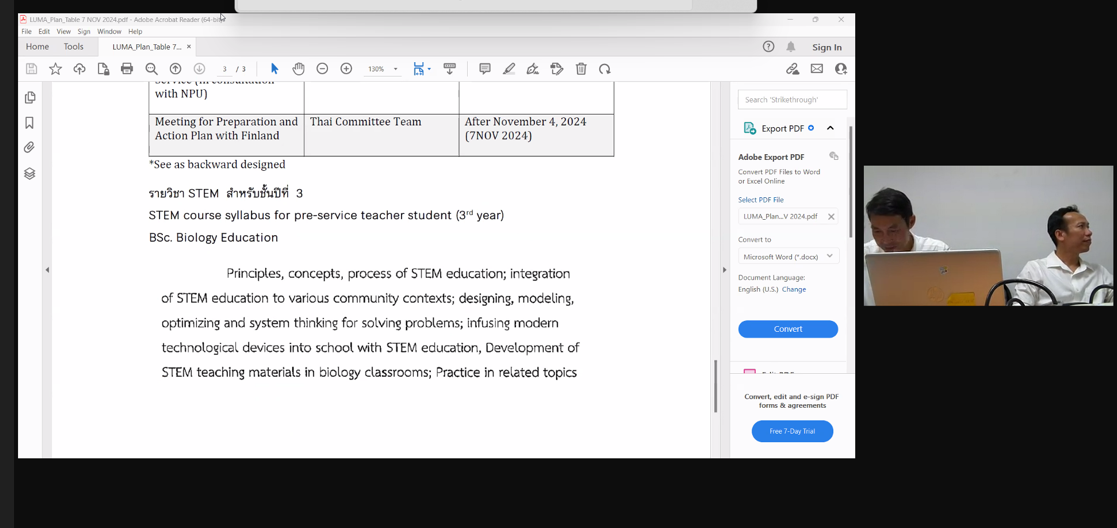Send file by email envelope icon

(817, 69)
